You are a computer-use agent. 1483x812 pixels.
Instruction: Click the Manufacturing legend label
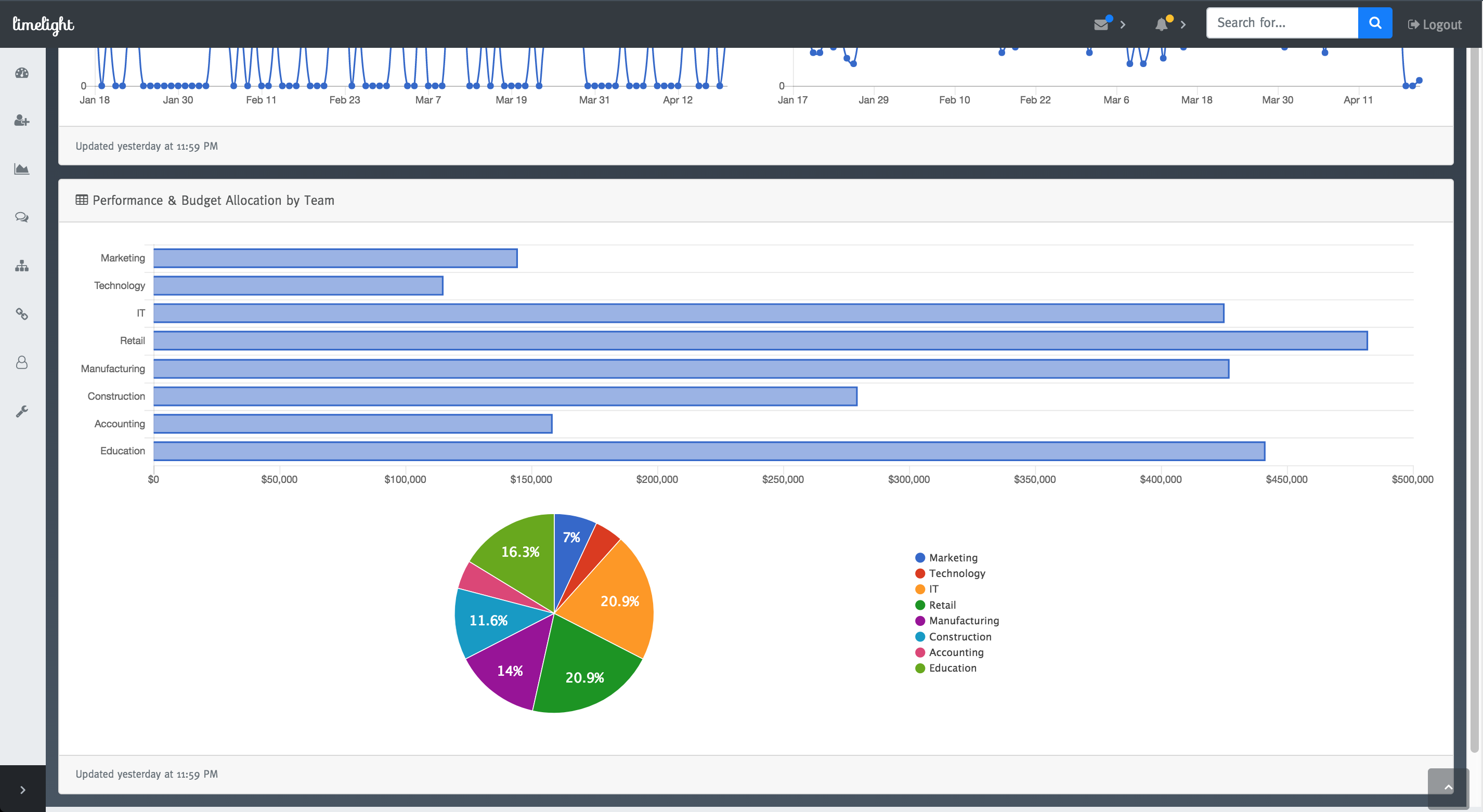coord(964,620)
